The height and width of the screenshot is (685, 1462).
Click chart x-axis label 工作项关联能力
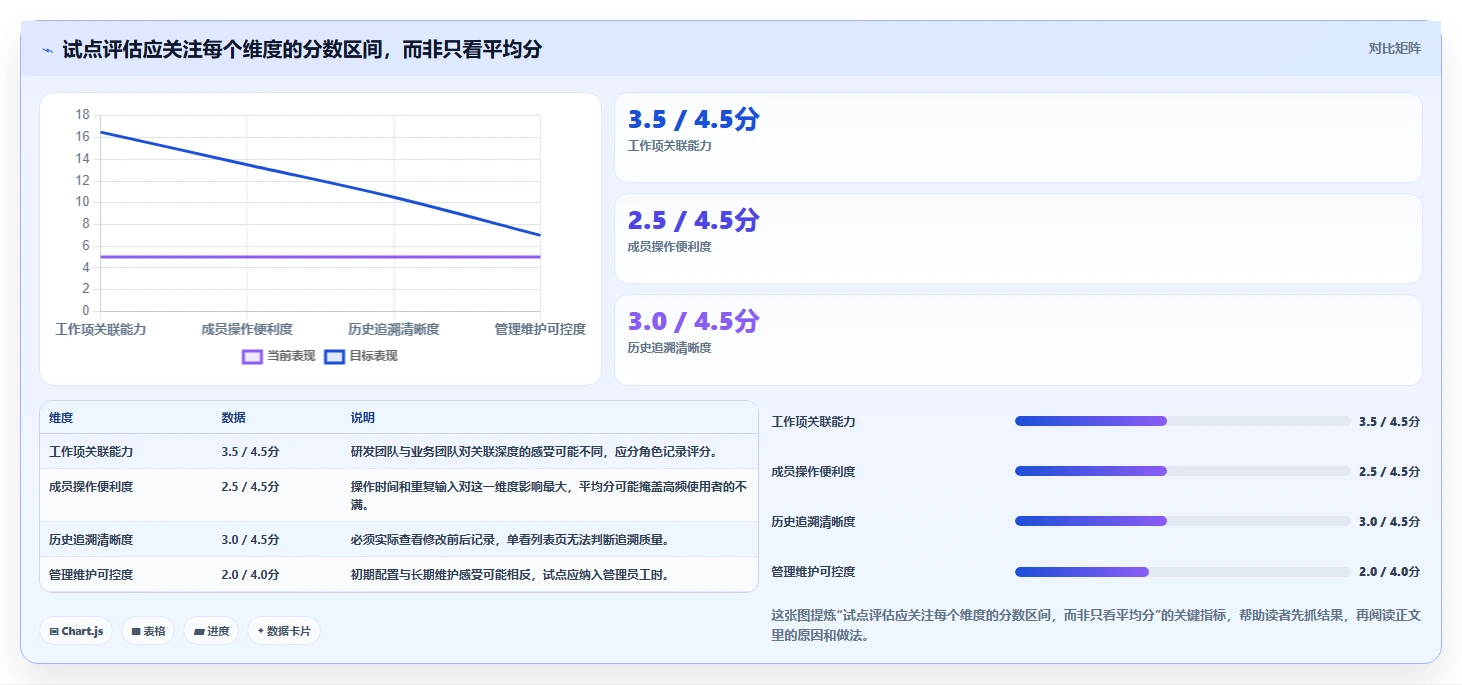100,329
